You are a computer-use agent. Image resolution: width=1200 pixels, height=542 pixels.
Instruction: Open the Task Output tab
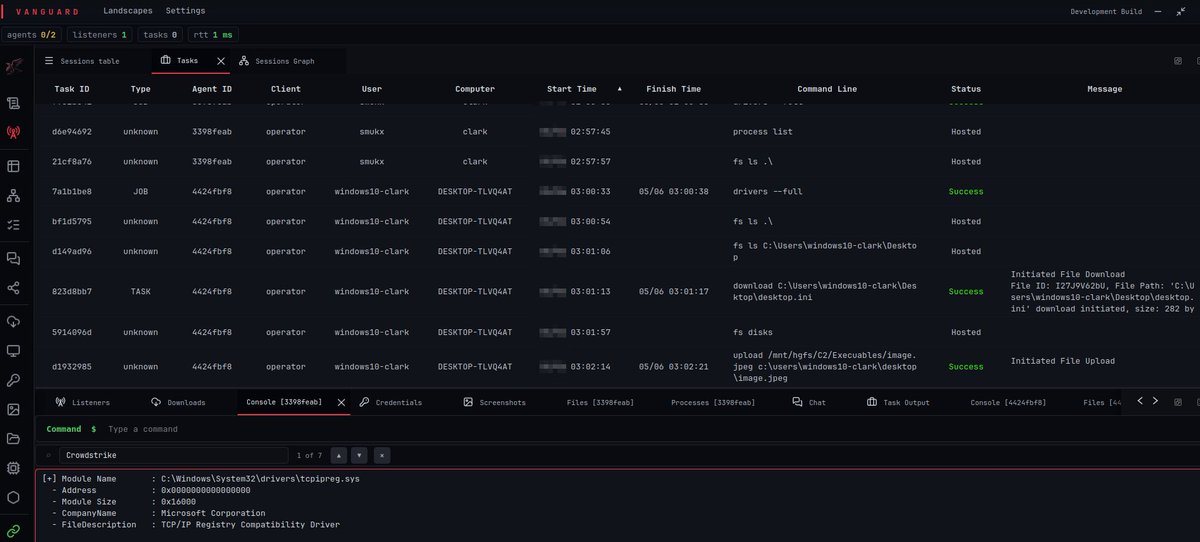click(x=898, y=402)
